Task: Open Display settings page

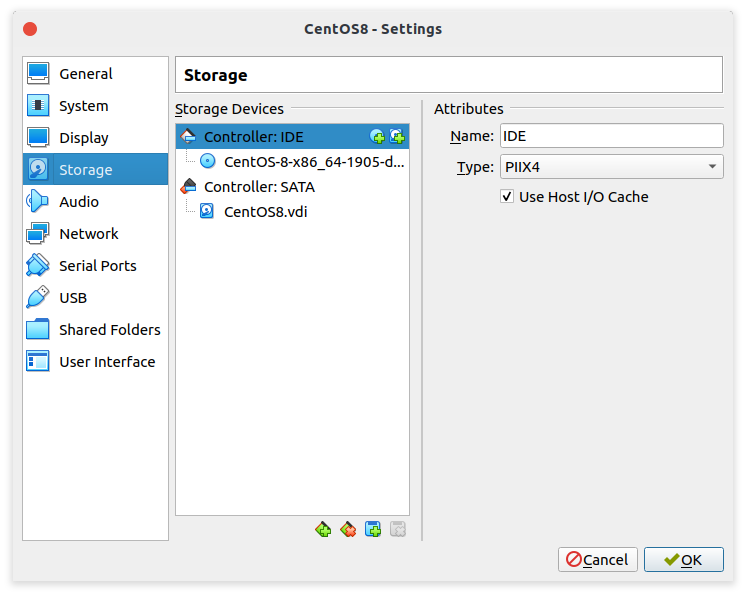Action: click(x=95, y=137)
